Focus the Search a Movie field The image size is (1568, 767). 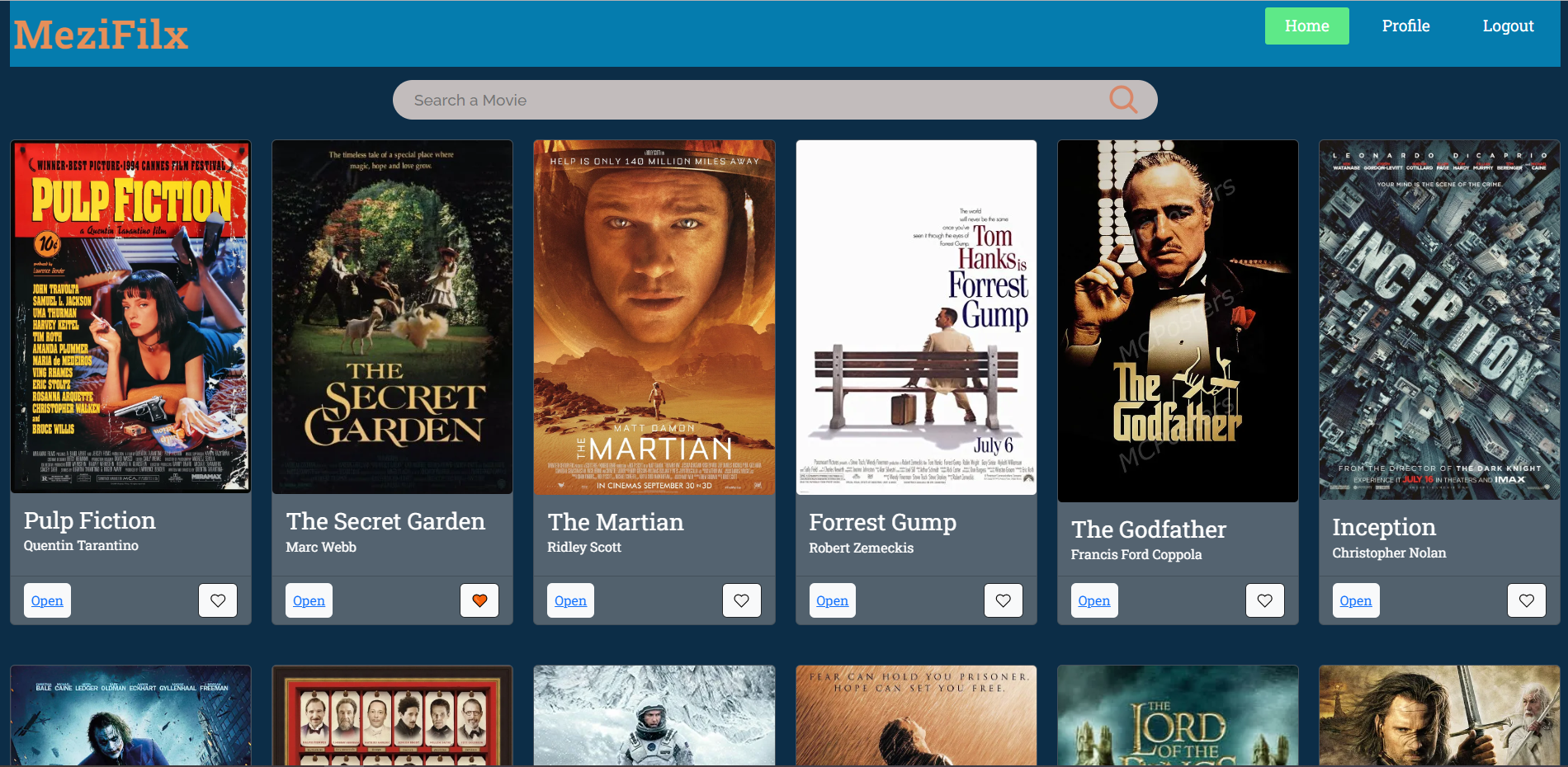click(743, 100)
